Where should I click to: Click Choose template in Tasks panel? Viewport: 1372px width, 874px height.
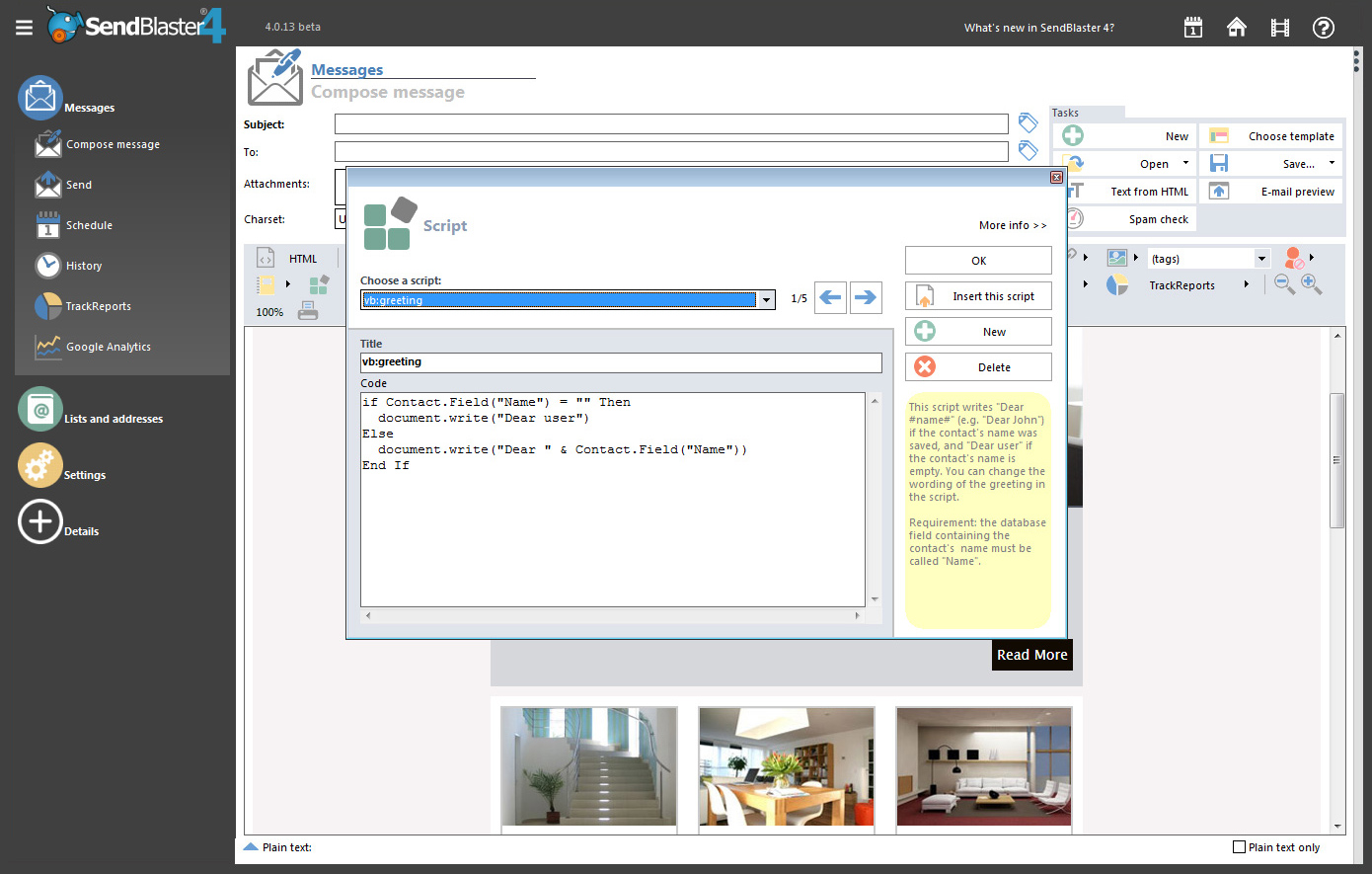coord(1271,136)
